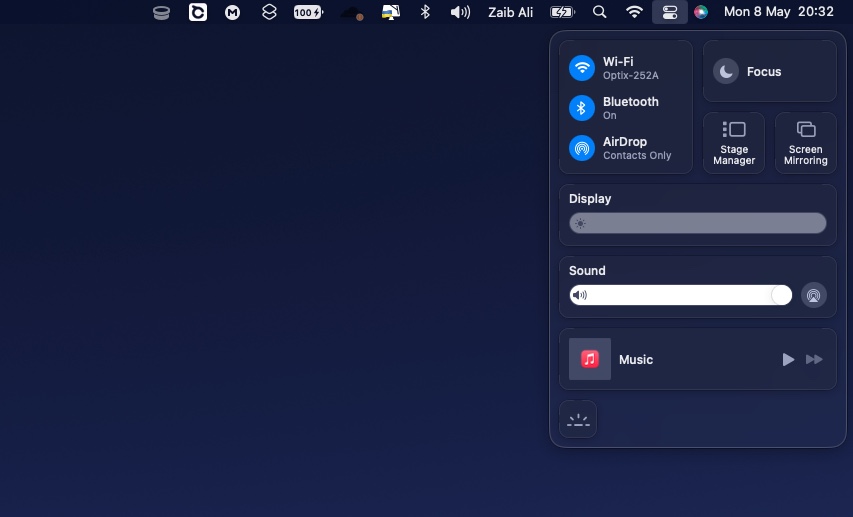Adjust the Display brightness slider

[x=697, y=223]
